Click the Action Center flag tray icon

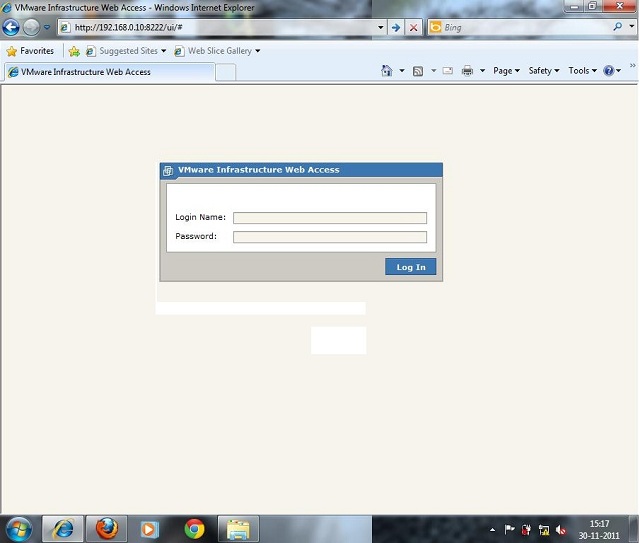coord(509,530)
